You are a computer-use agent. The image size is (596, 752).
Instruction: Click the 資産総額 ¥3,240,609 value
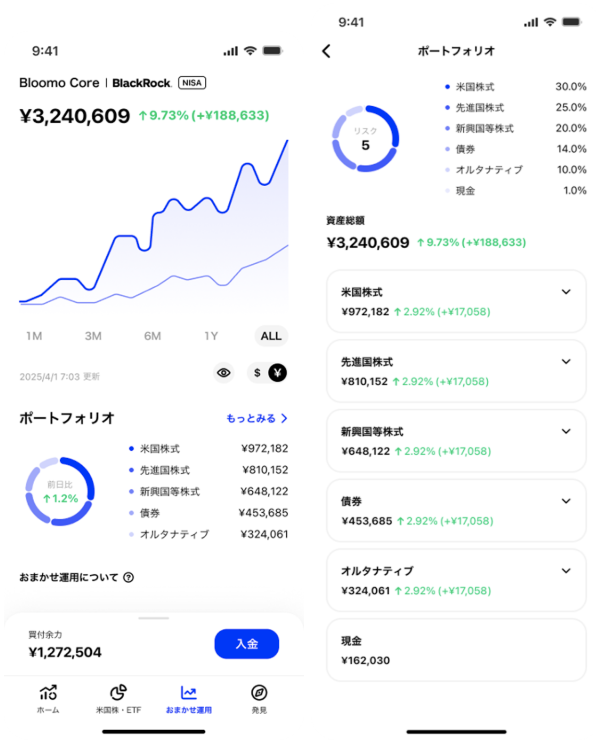click(368, 243)
